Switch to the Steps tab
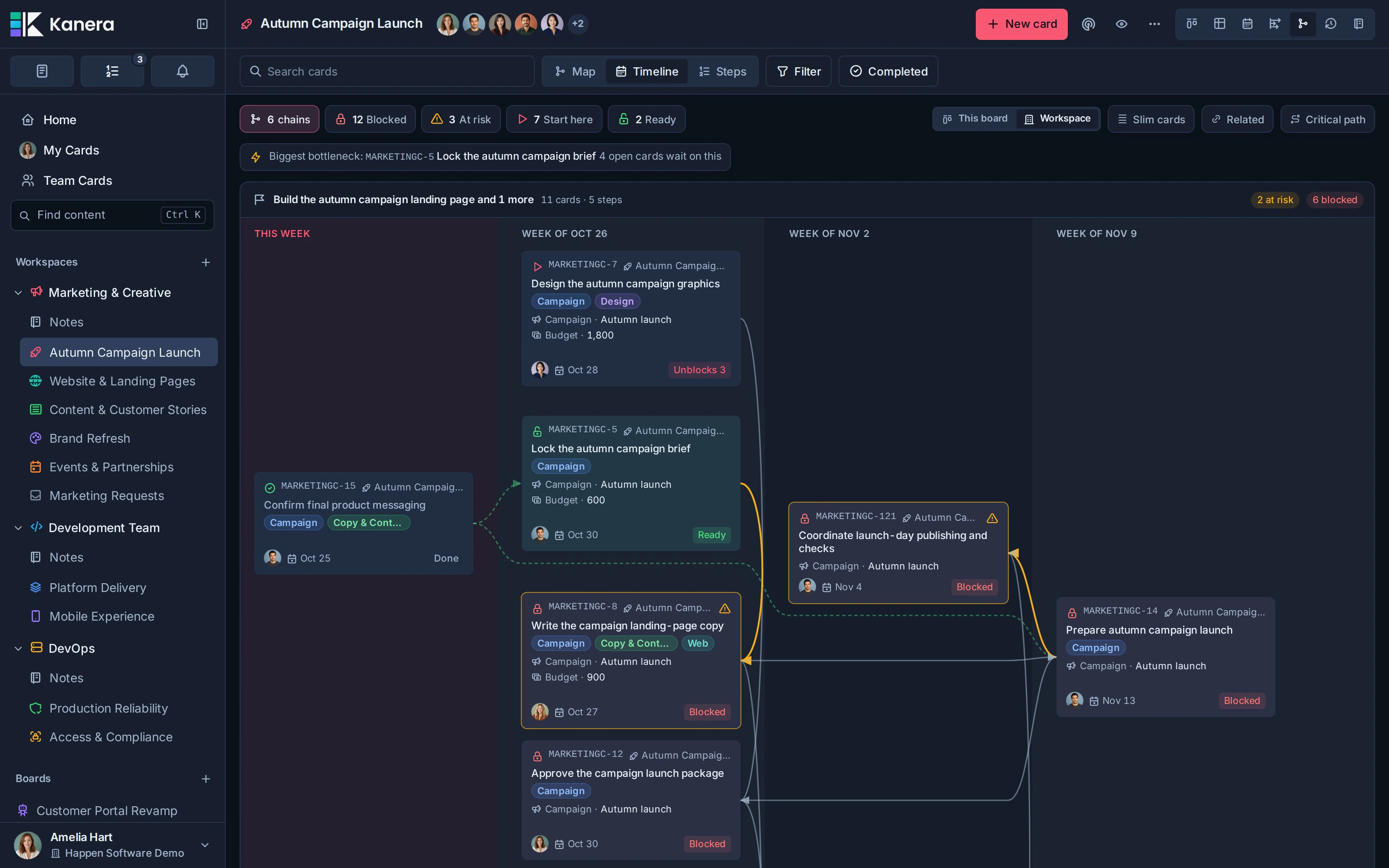Image resolution: width=1389 pixels, height=868 pixels. [x=723, y=71]
